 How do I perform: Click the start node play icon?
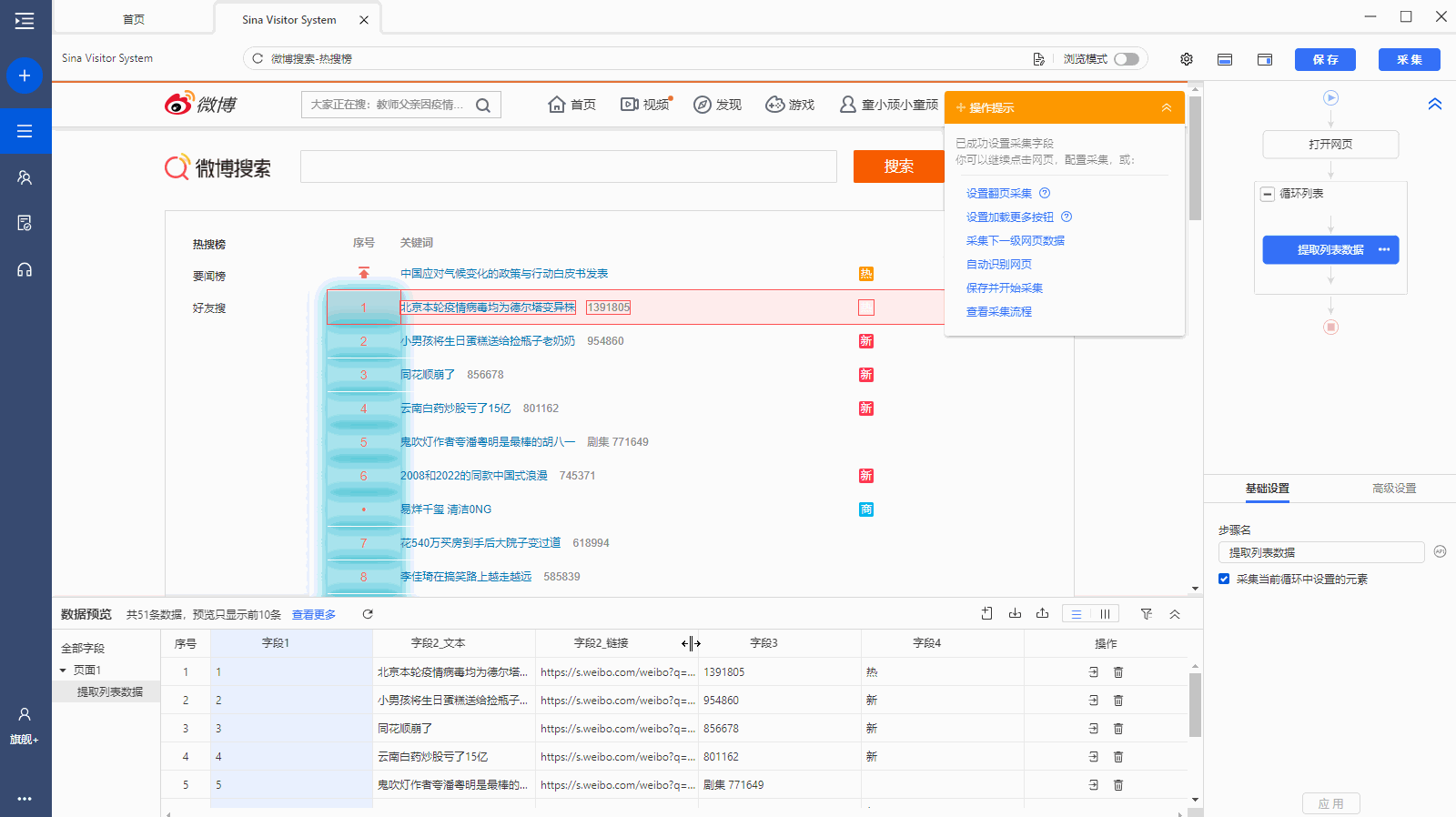[1330, 97]
